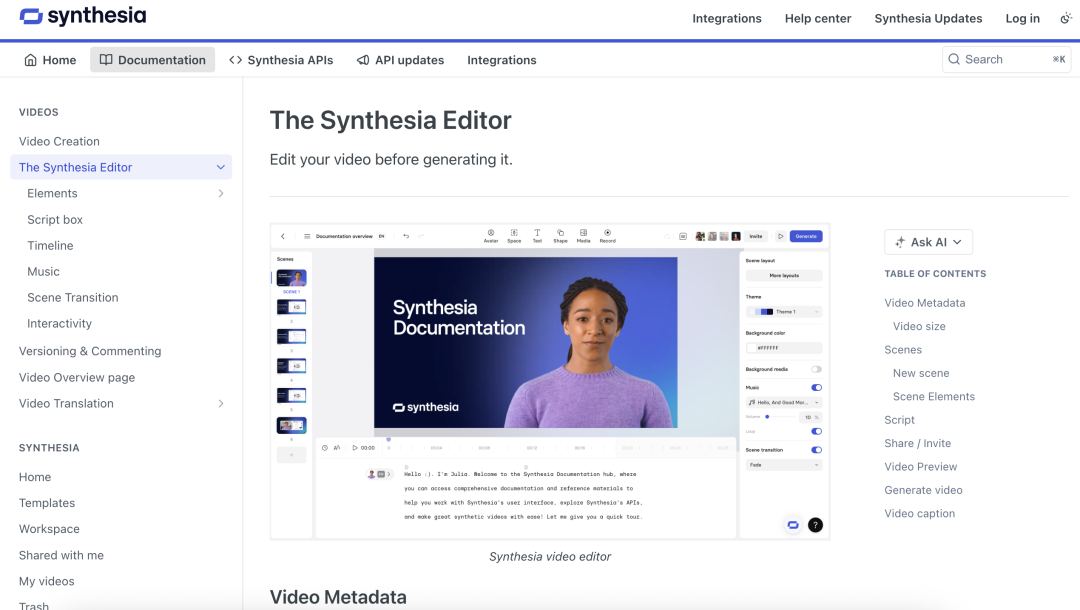
Task: Toggle Background media switch
Action: (816, 369)
